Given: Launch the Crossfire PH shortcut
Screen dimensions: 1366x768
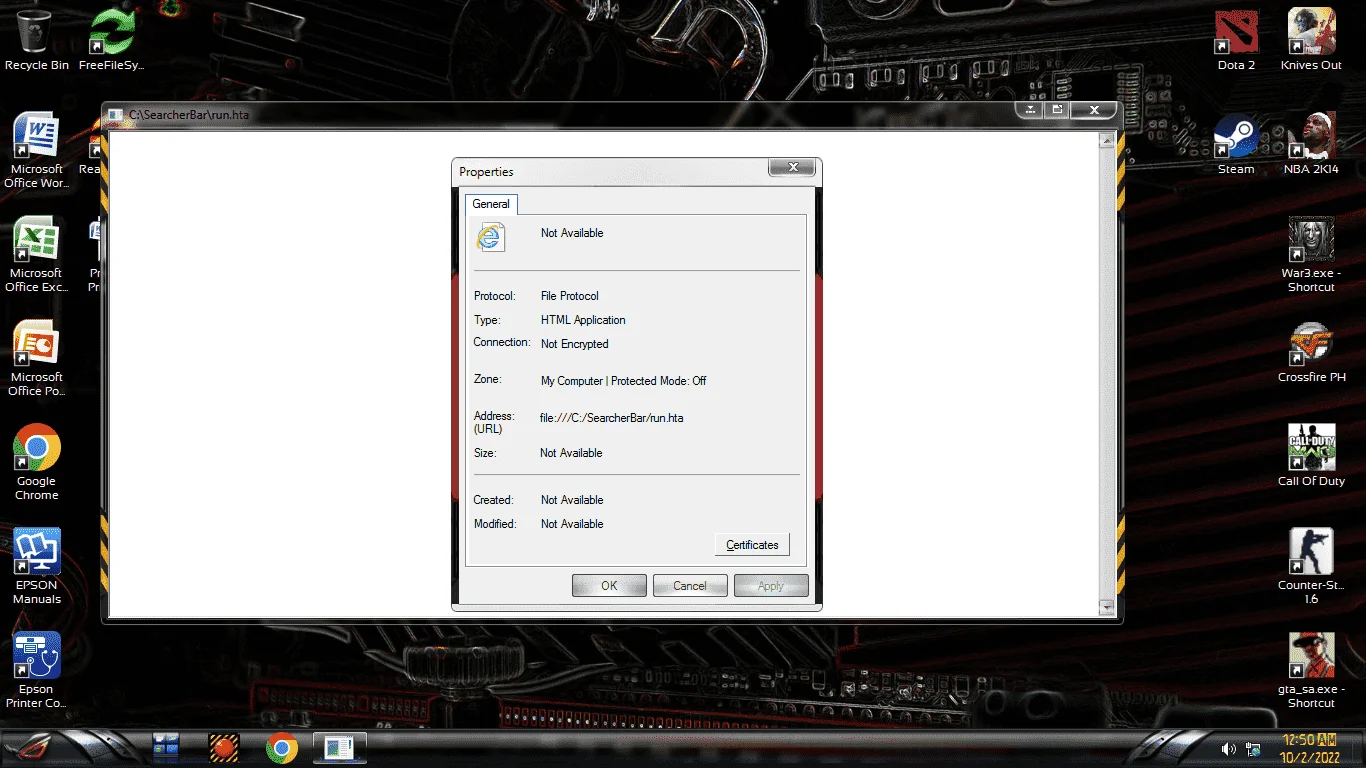Looking at the screenshot, I should pyautogui.click(x=1311, y=352).
